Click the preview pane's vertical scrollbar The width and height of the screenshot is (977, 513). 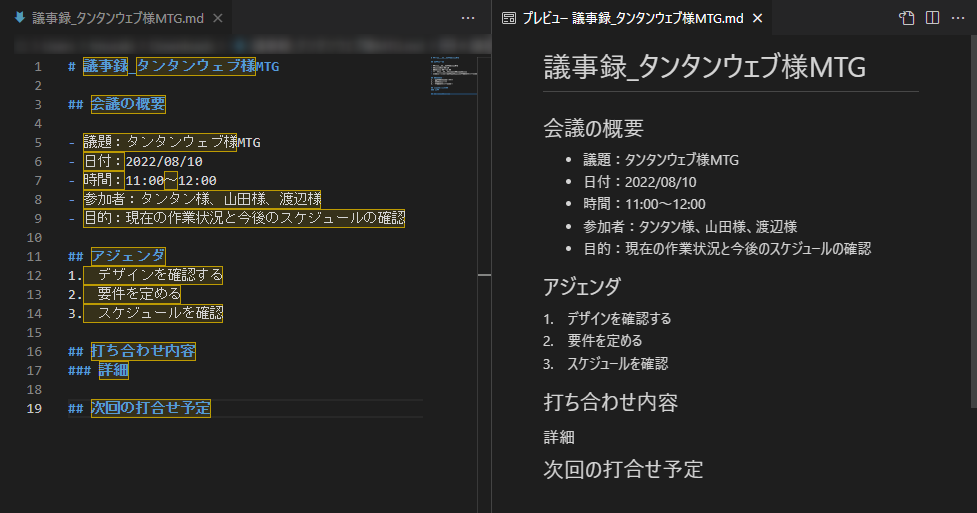coord(973,221)
